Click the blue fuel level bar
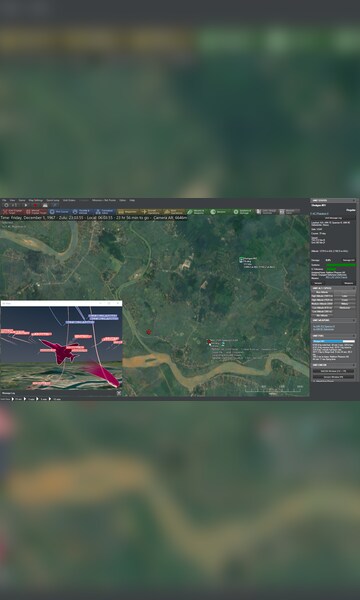Viewport: 360px width, 600px height. pyautogui.click(x=334, y=341)
